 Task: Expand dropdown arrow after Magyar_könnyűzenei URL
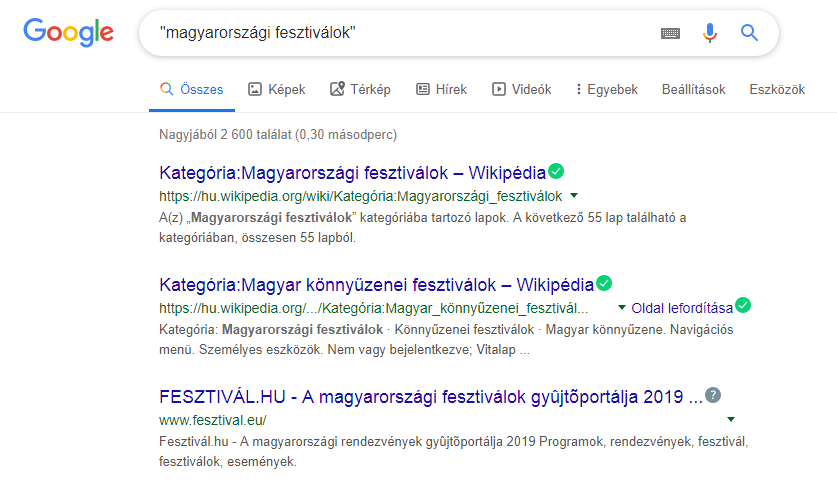coord(621,308)
